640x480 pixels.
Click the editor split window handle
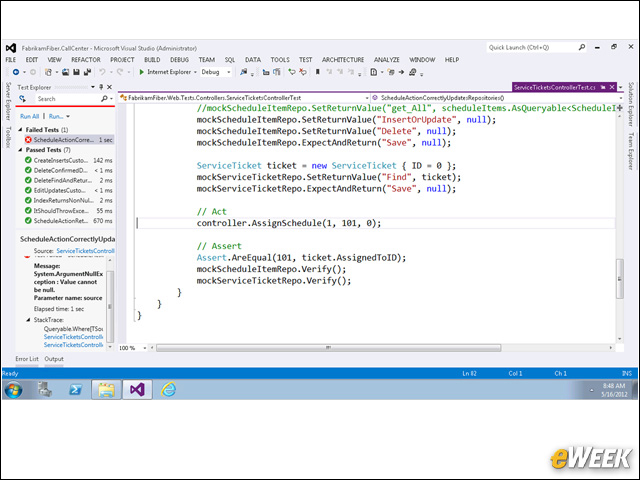pos(620,108)
